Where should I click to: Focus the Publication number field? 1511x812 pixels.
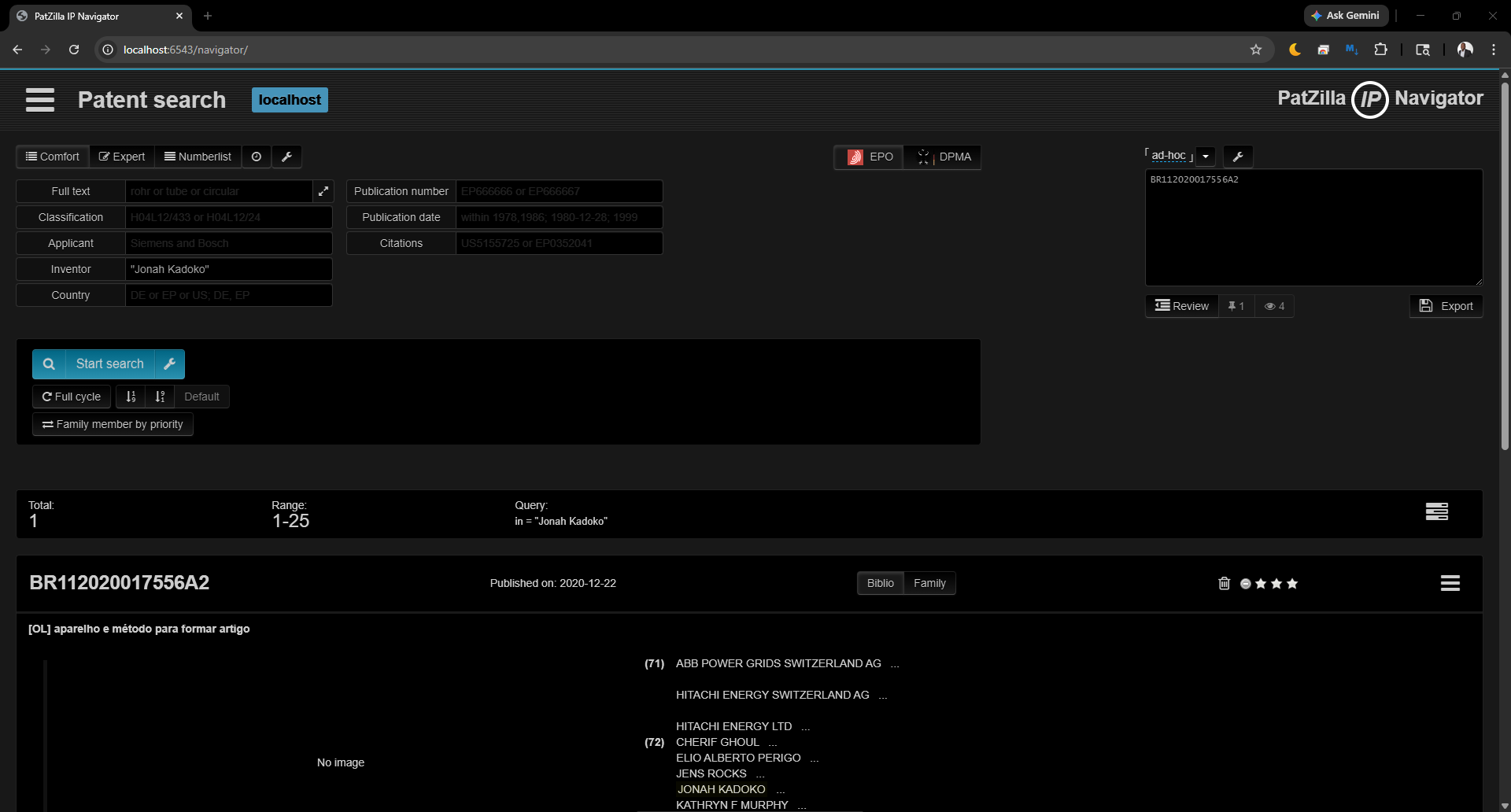point(559,191)
